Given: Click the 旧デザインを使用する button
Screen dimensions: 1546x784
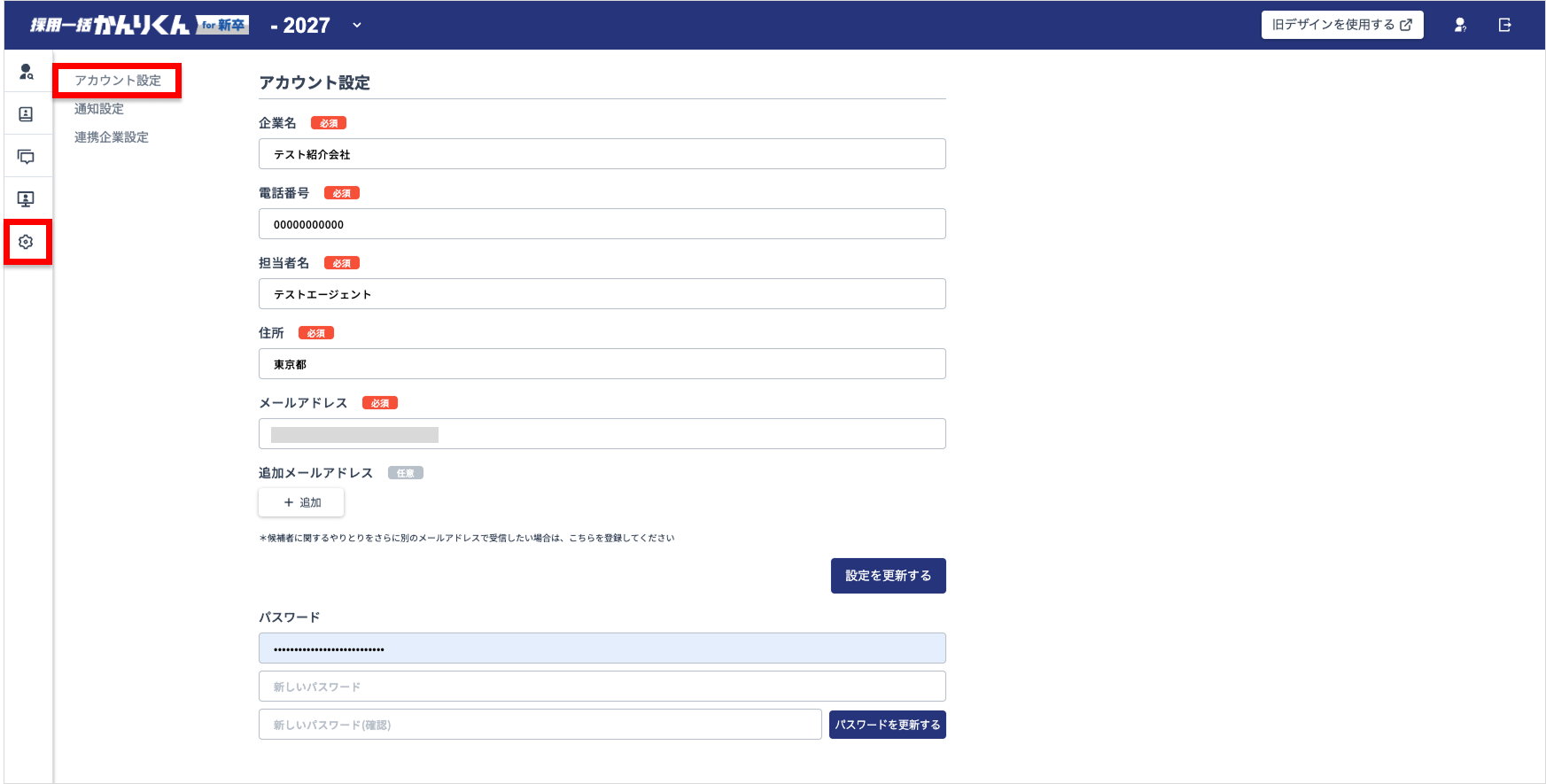Looking at the screenshot, I should click(x=1341, y=25).
